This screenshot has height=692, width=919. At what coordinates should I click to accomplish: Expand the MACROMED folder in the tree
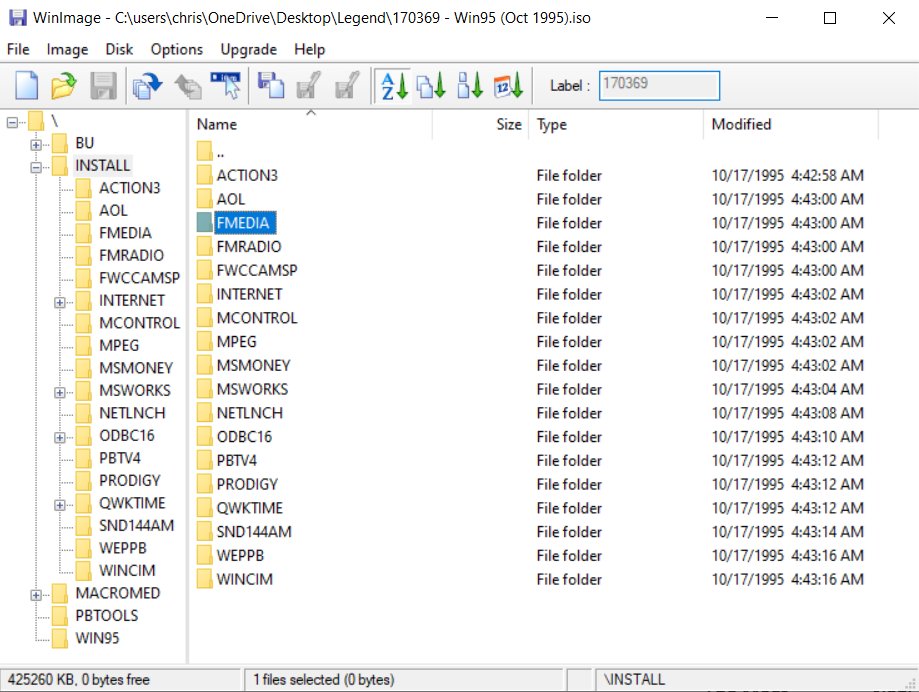pos(36,595)
